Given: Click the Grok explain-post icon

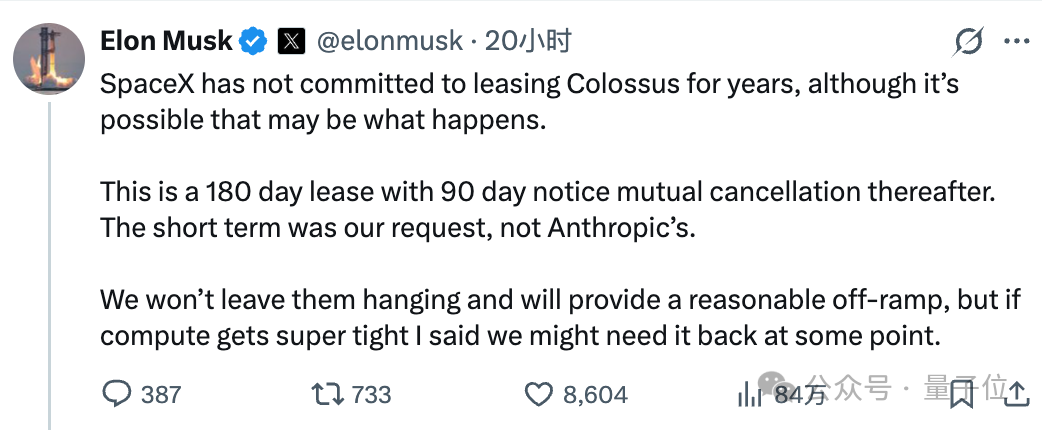Looking at the screenshot, I should tap(968, 43).
